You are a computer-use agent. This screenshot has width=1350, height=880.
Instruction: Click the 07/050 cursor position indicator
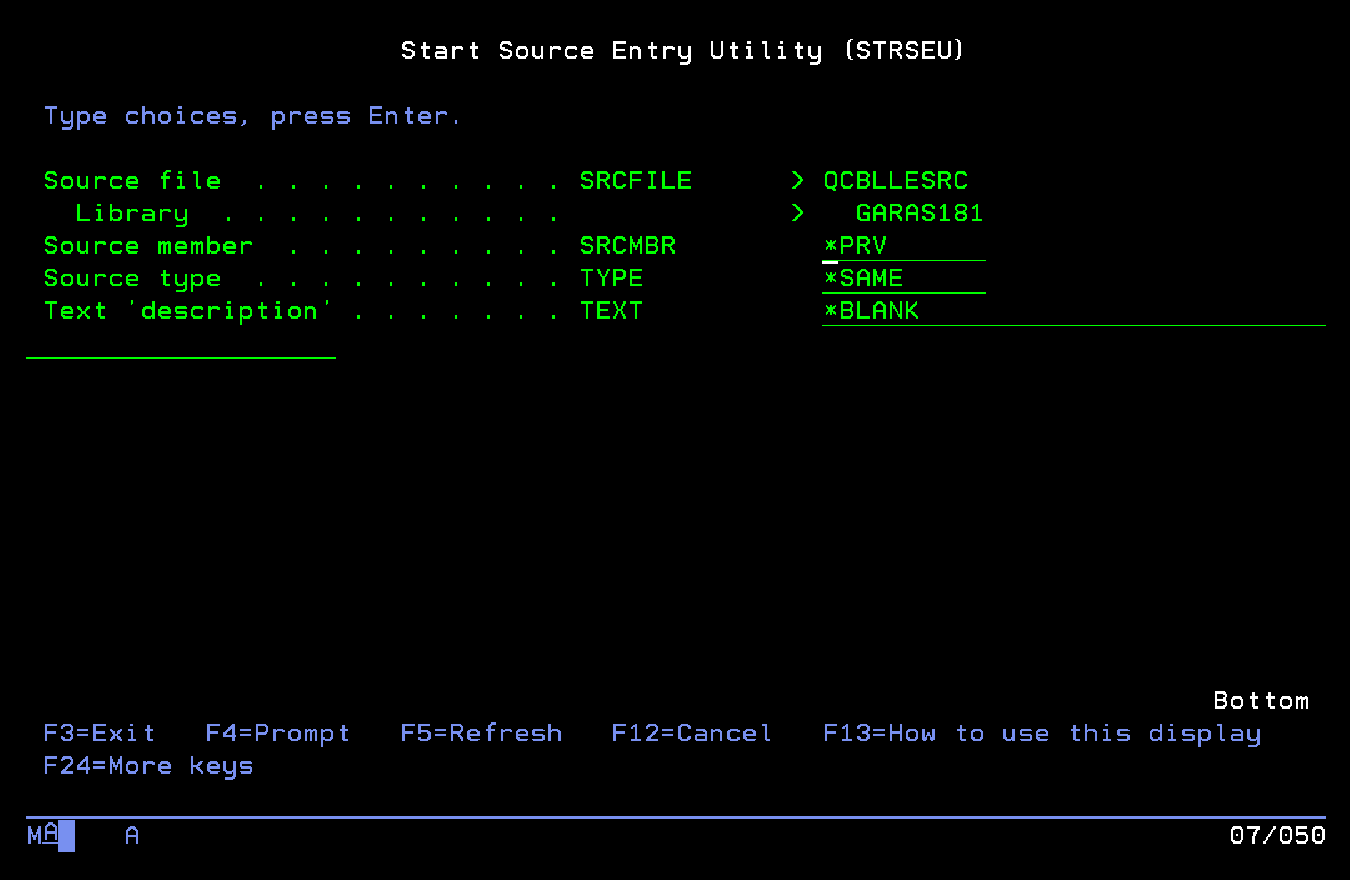pos(1277,836)
